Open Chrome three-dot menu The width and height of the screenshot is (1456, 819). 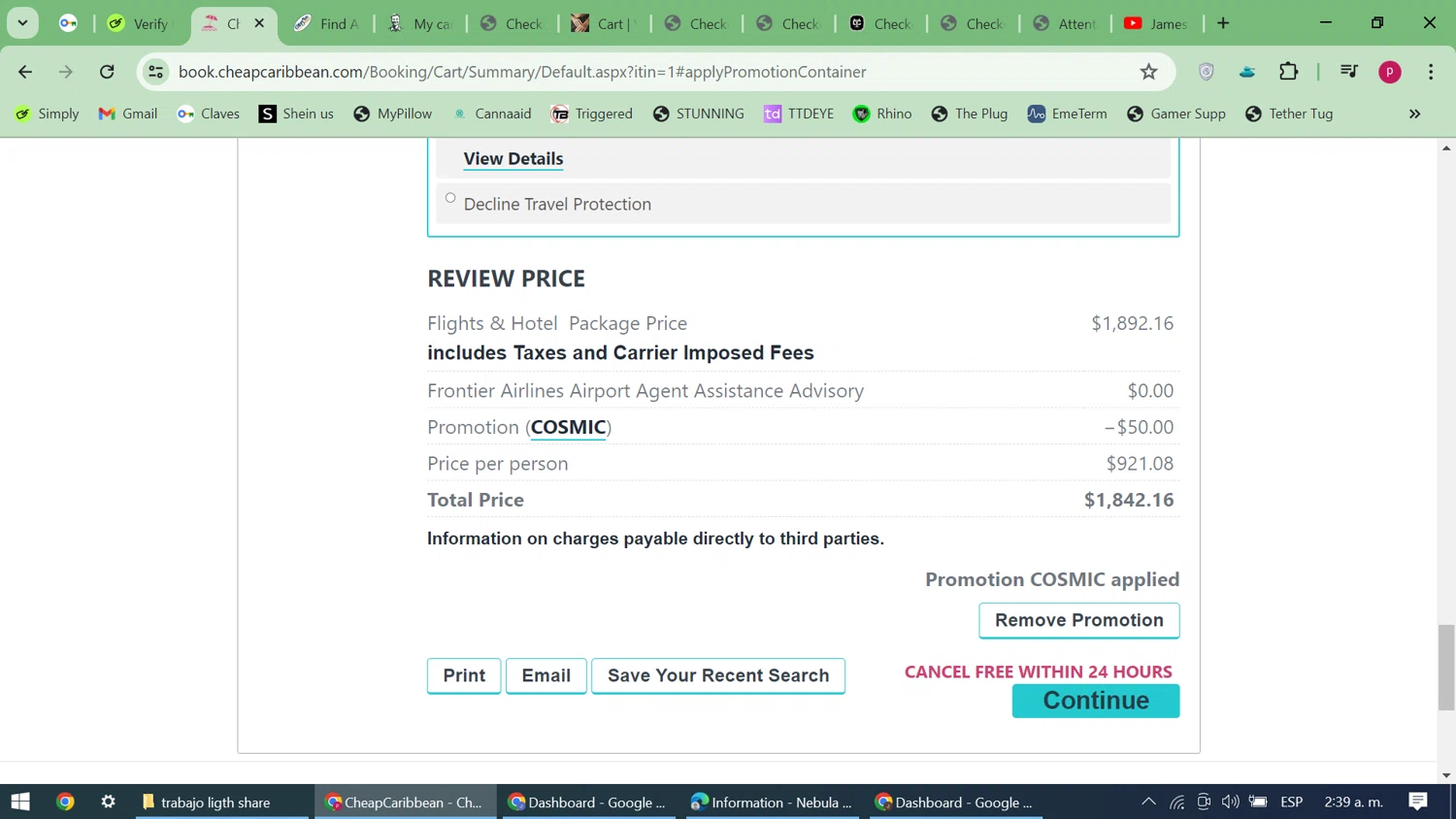tap(1431, 72)
